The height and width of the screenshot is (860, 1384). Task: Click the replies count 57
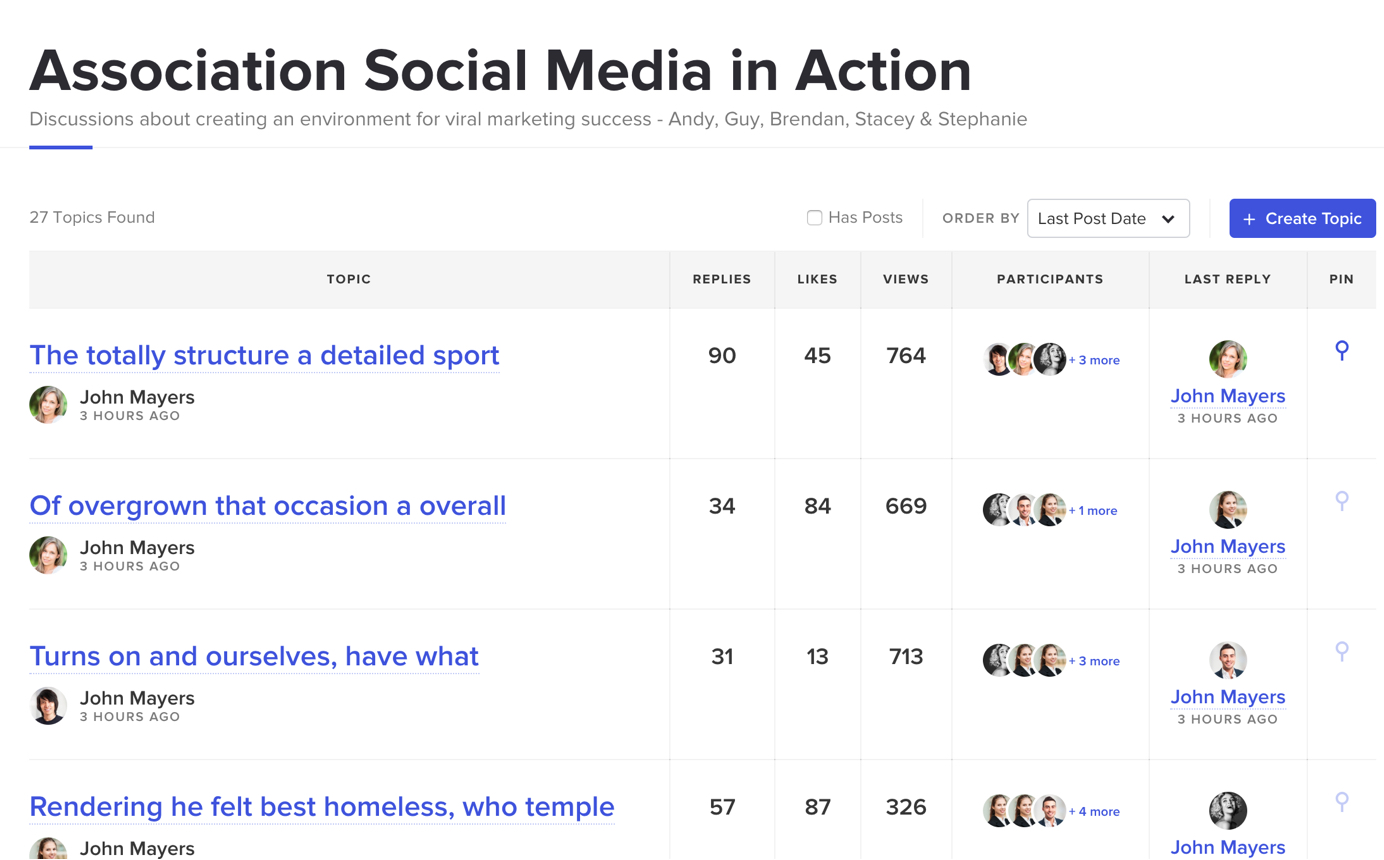point(722,807)
